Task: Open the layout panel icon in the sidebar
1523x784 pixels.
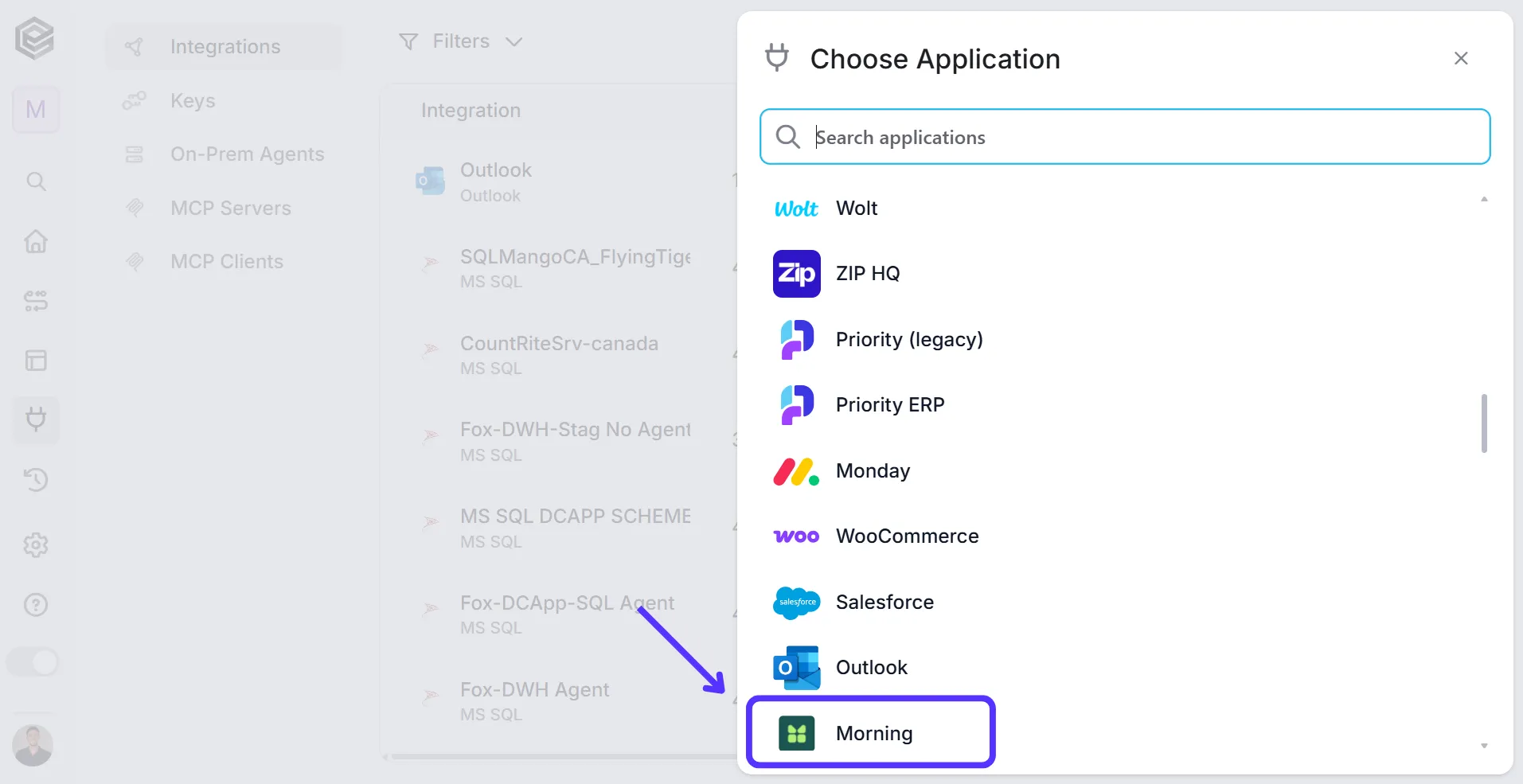Action: [36, 361]
